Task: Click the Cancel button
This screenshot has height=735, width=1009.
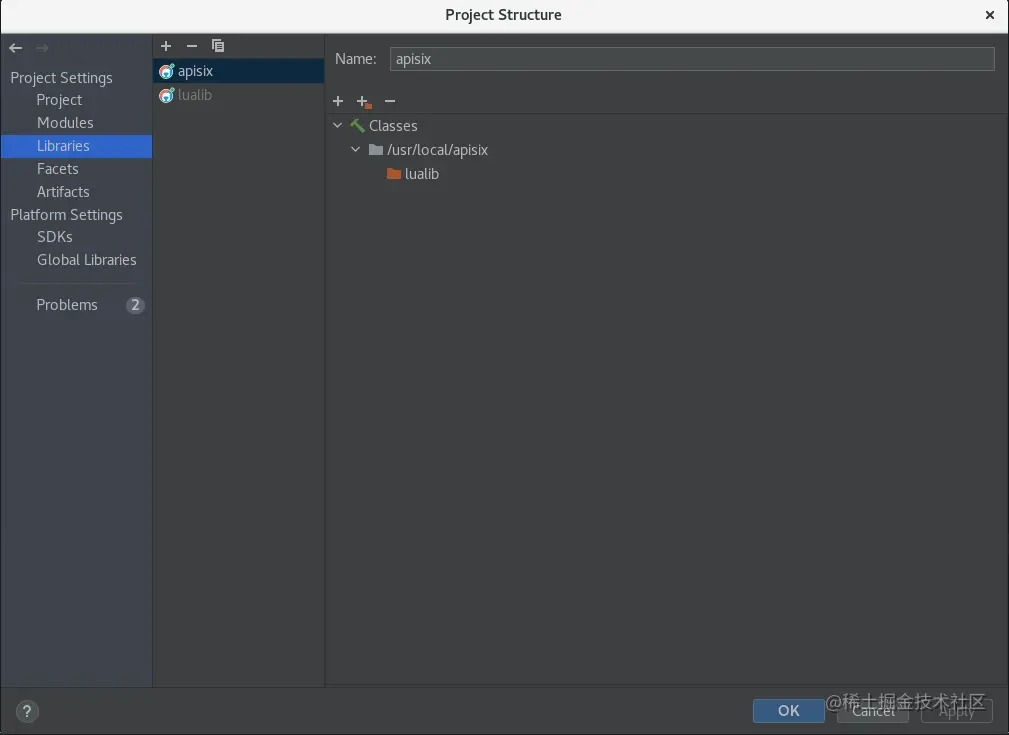Action: coord(873,711)
